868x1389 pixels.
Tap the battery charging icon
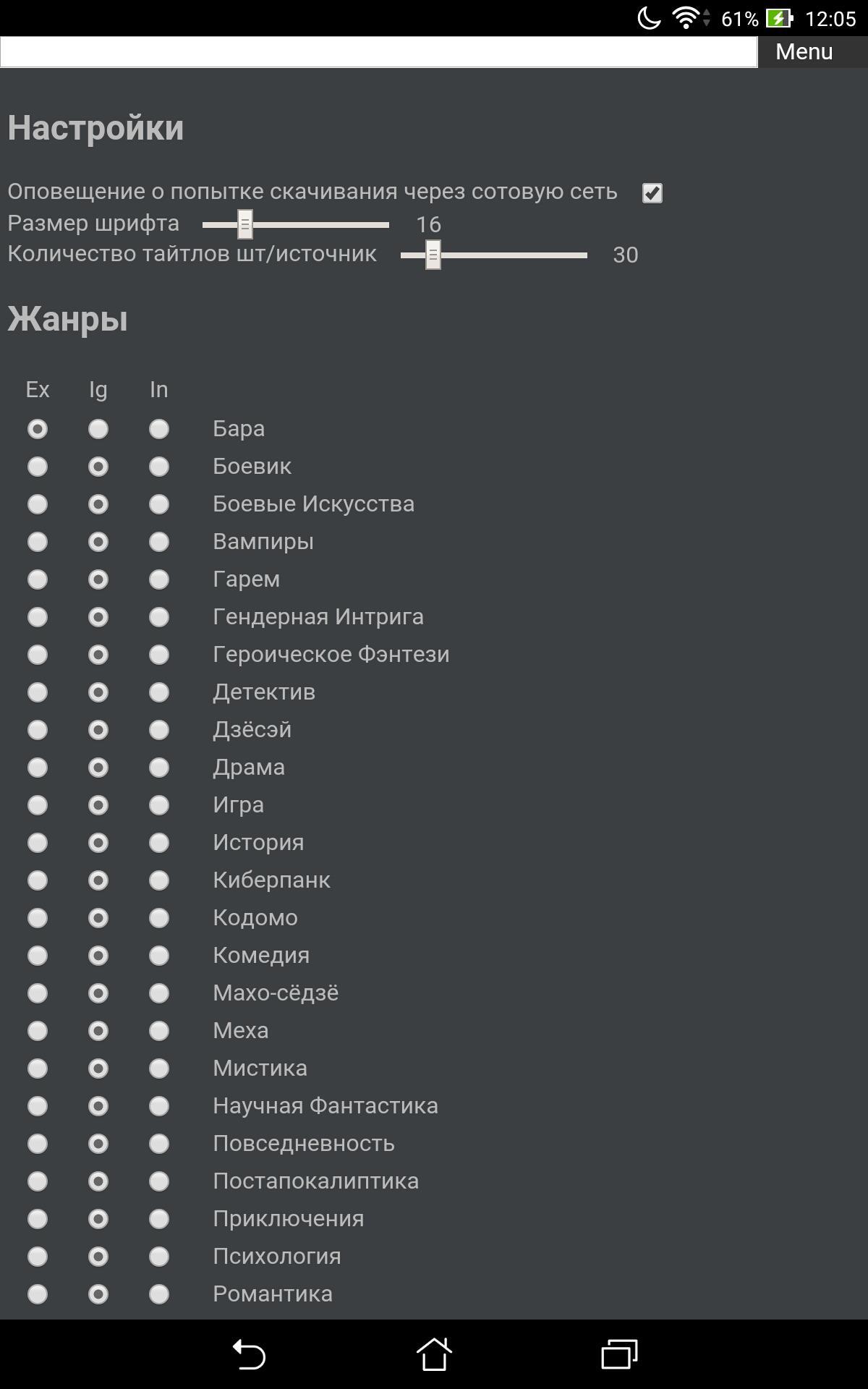(x=779, y=18)
